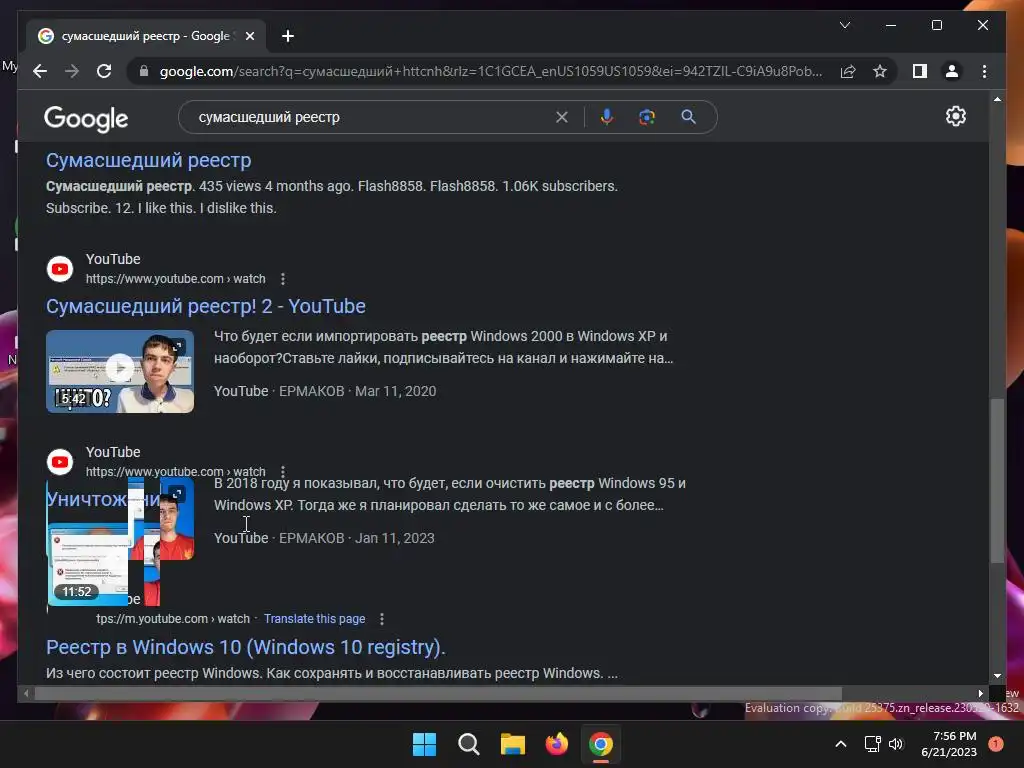Click horizontal scrollbar right arrow
Image resolution: width=1024 pixels, height=768 pixels.
pos(981,694)
